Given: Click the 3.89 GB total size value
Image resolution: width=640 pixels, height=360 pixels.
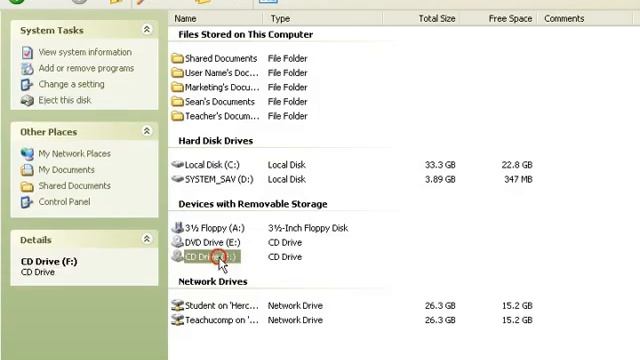Looking at the screenshot, I should [440, 179].
